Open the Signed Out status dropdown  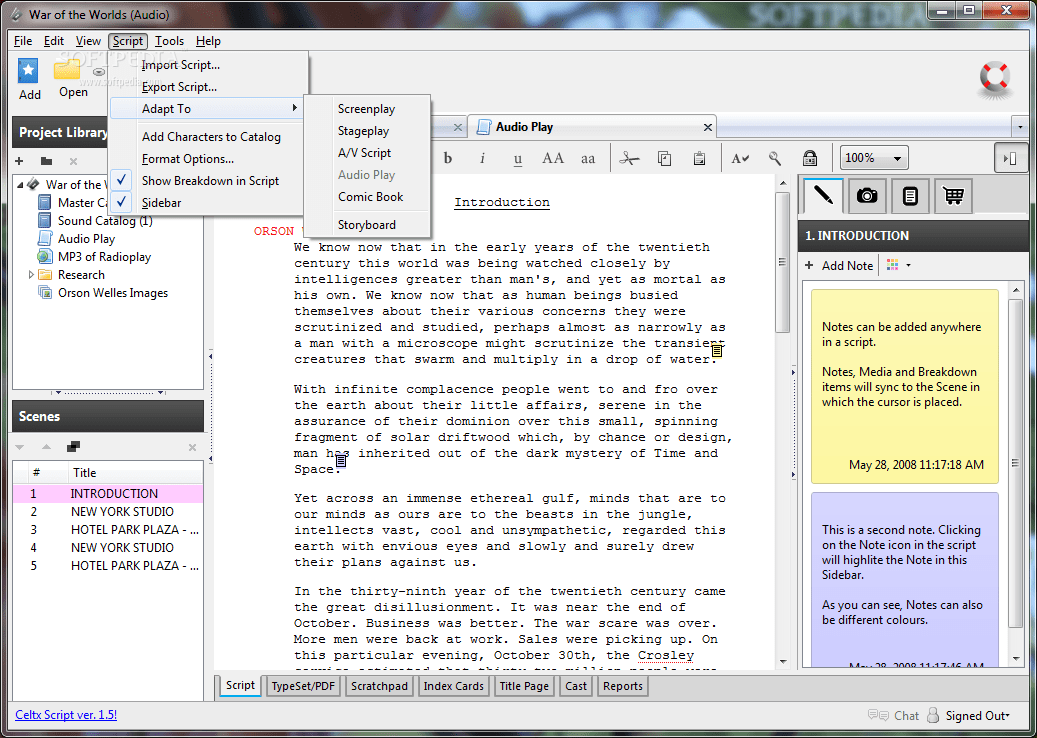pyautogui.click(x=977, y=716)
